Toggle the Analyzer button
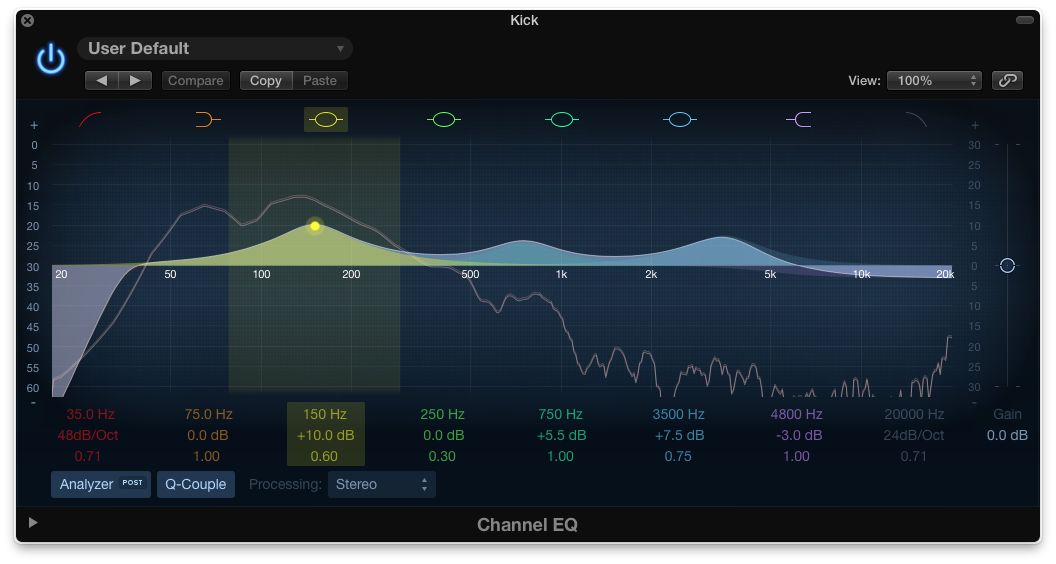The image size is (1056, 564). (x=101, y=484)
